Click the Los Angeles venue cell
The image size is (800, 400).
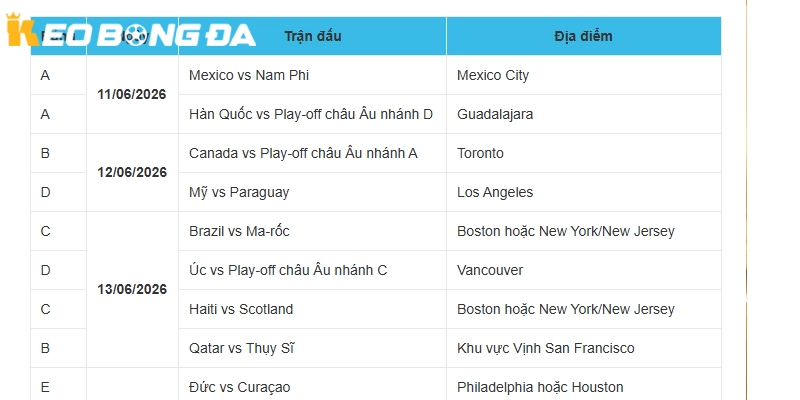(x=495, y=192)
